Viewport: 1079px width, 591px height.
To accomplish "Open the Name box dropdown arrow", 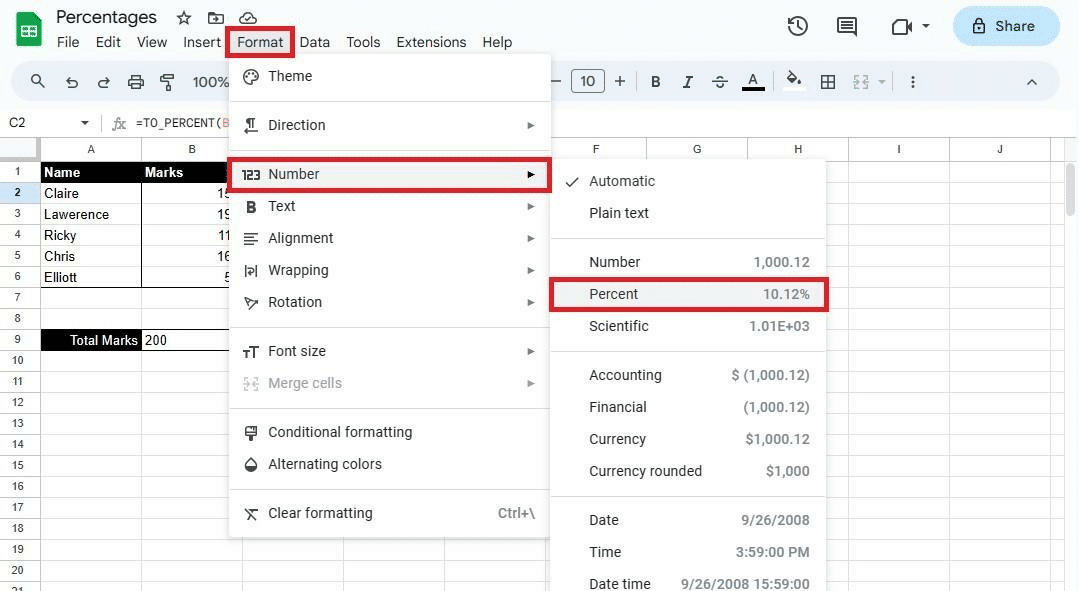I will coord(84,123).
